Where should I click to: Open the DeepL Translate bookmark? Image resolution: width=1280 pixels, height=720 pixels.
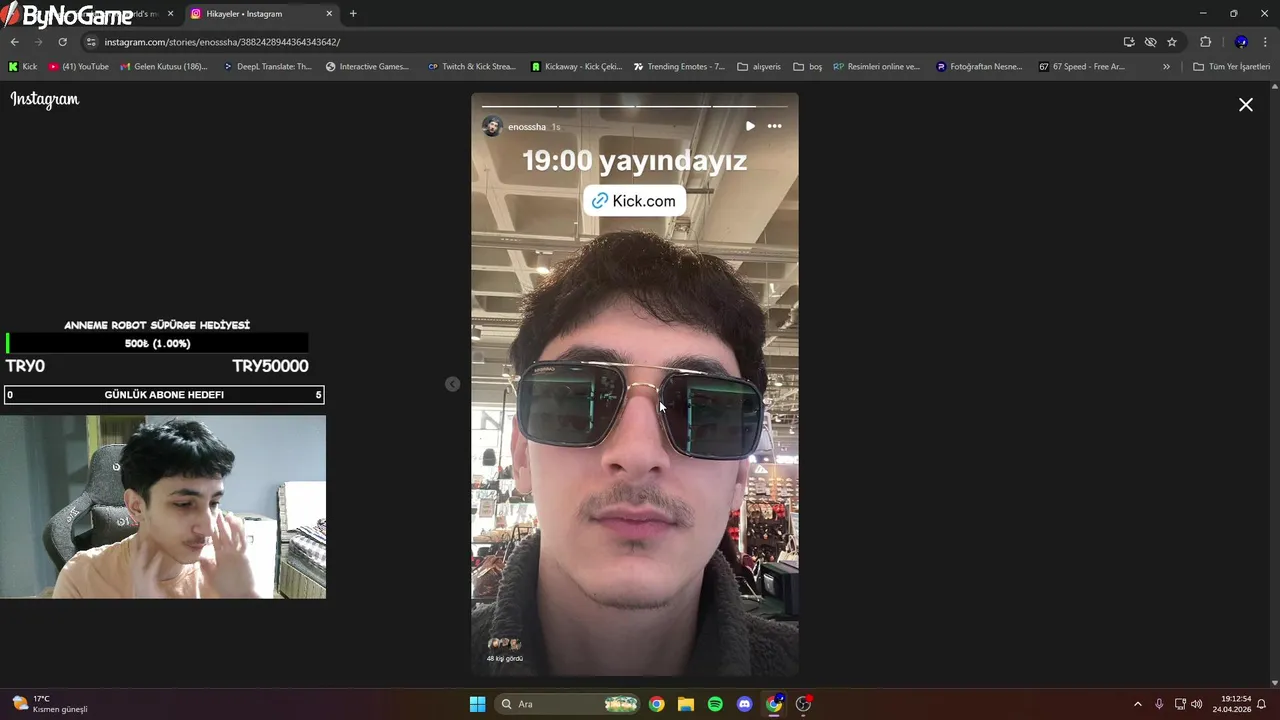coord(267,67)
